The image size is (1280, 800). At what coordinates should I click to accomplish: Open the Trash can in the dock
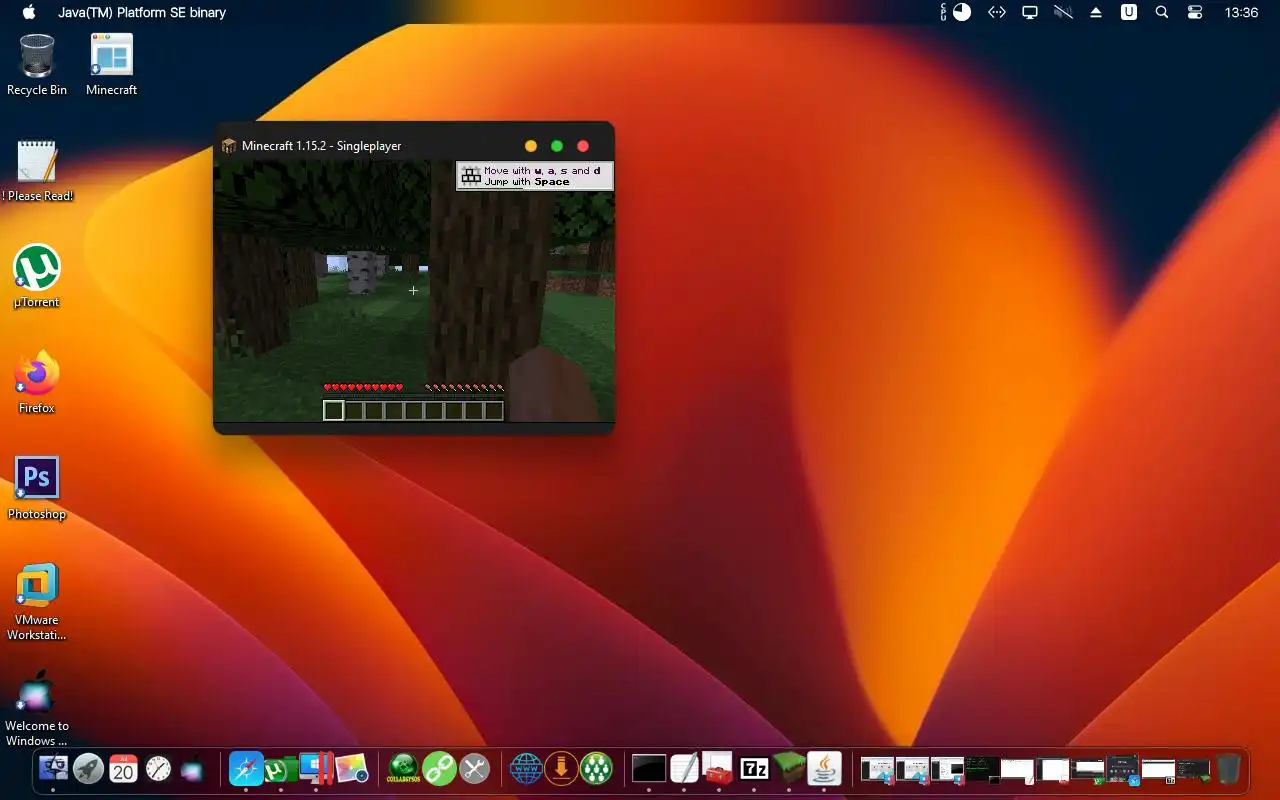pyautogui.click(x=1228, y=768)
